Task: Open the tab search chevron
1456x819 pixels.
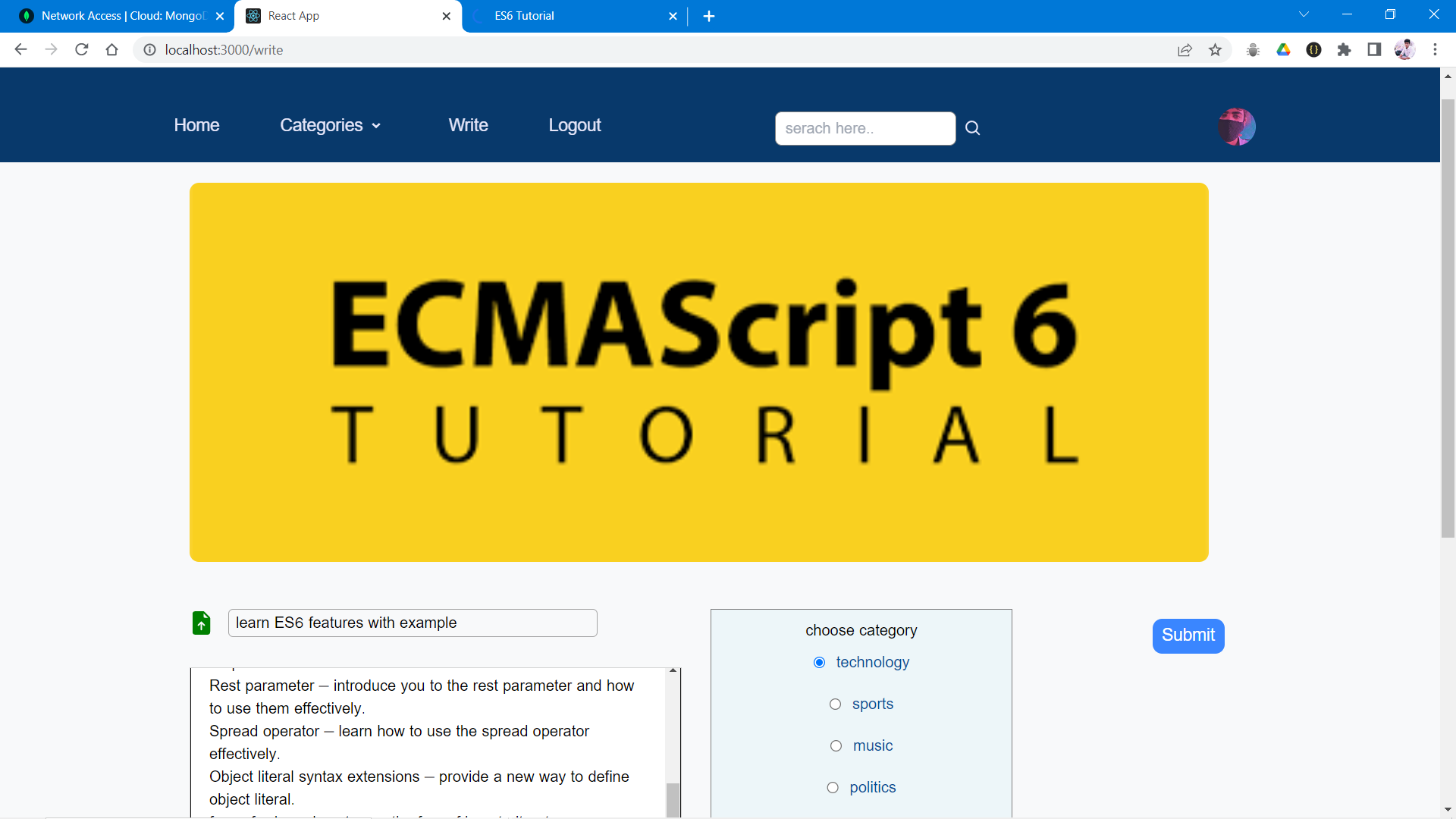Action: click(1304, 14)
